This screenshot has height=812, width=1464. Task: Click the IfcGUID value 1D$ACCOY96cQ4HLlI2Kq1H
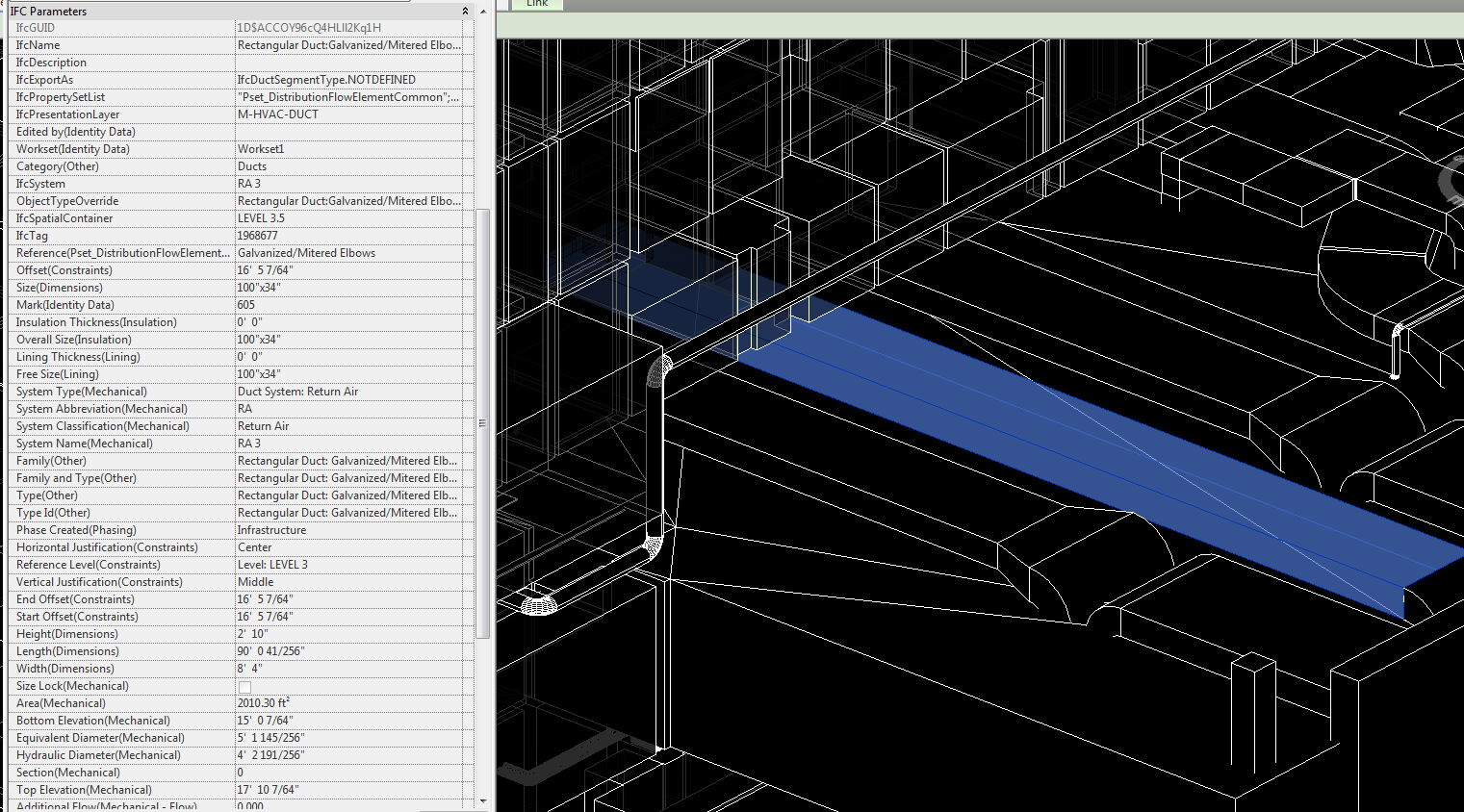(x=308, y=27)
